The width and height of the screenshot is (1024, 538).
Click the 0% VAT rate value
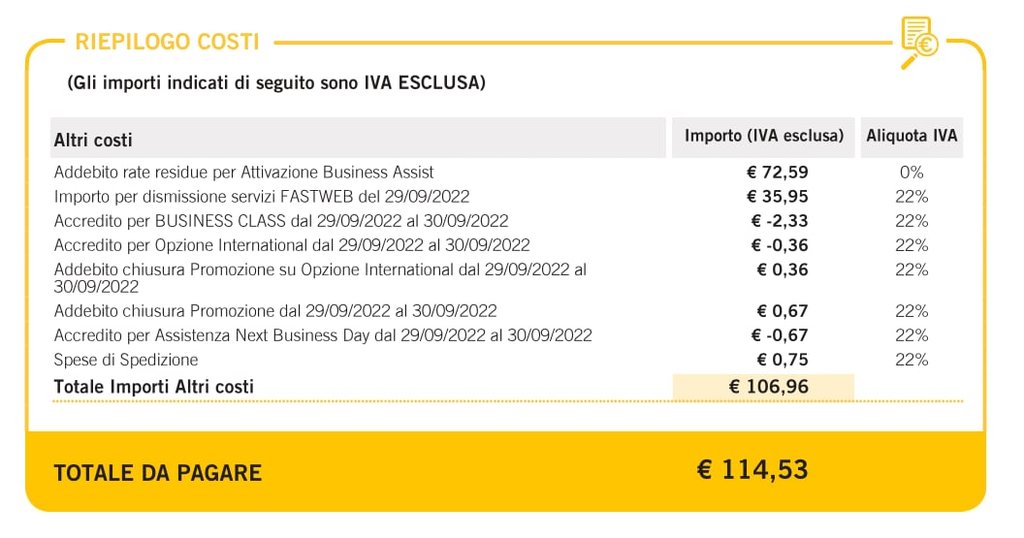[911, 172]
